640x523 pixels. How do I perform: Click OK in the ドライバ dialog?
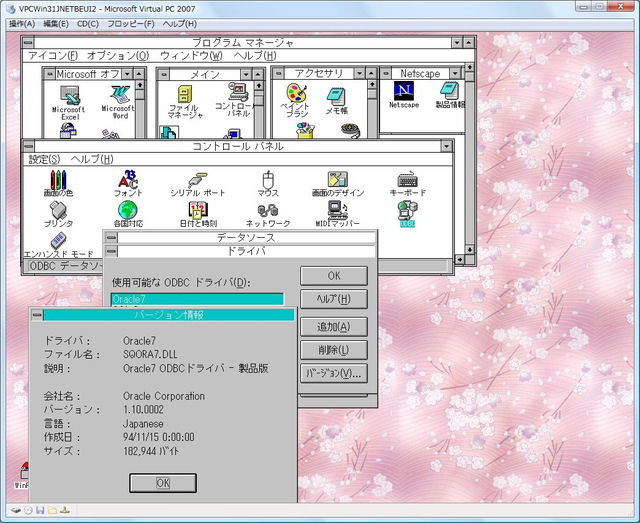334,276
